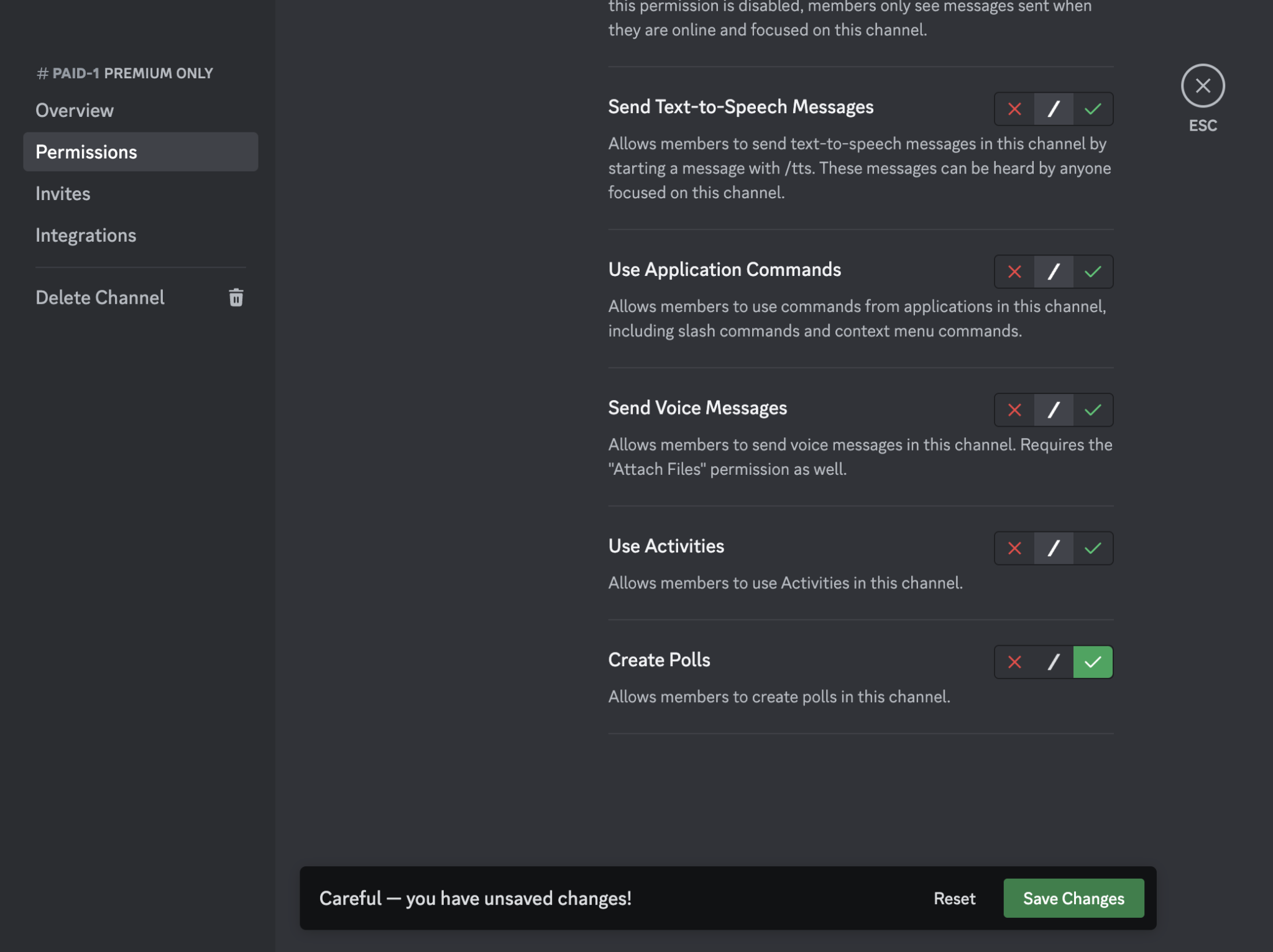Set Send Text-to-Speech Messages to neutral
The image size is (1273, 952).
(1054, 109)
